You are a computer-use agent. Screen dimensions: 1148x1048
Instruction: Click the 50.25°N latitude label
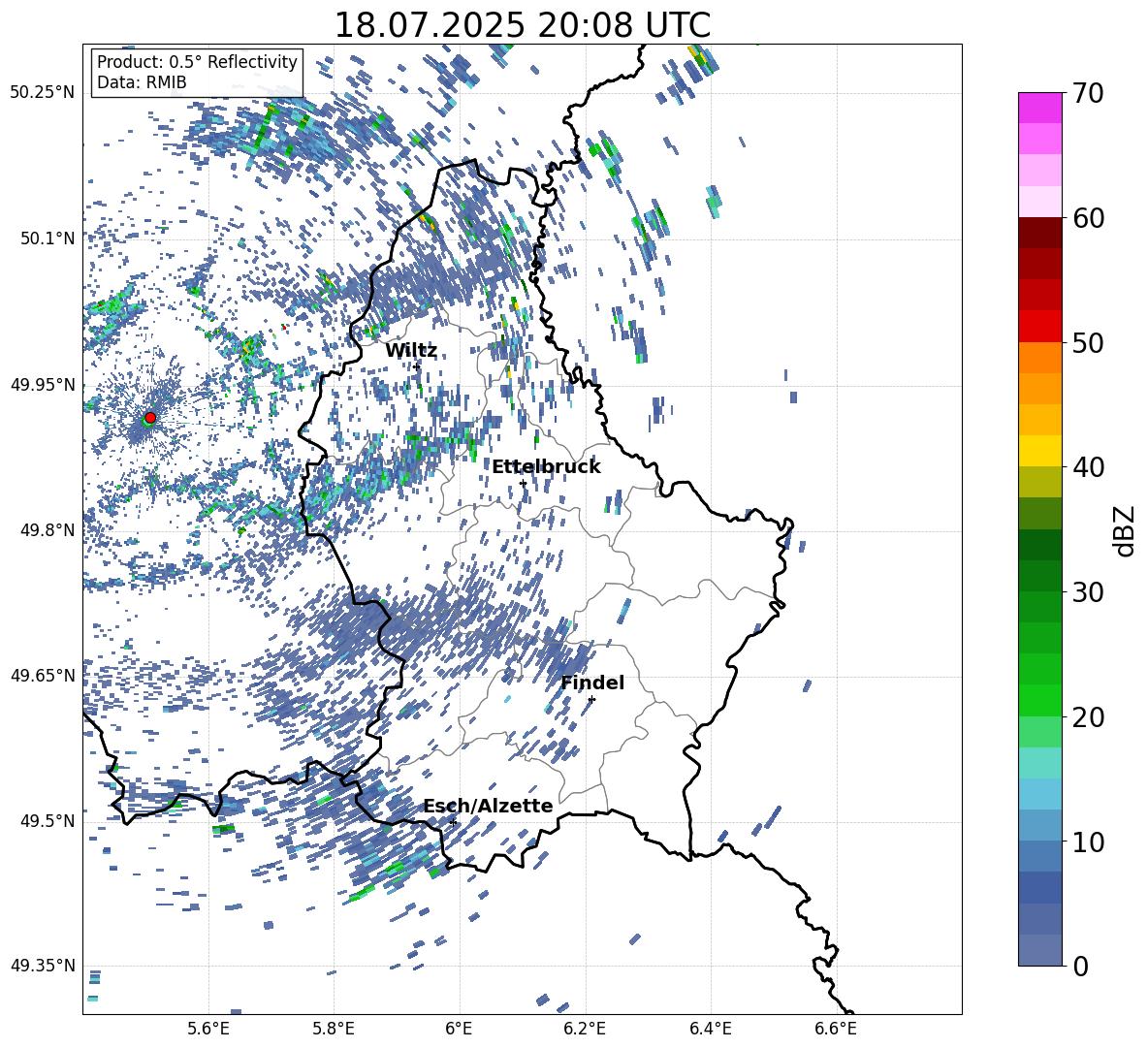[43, 93]
